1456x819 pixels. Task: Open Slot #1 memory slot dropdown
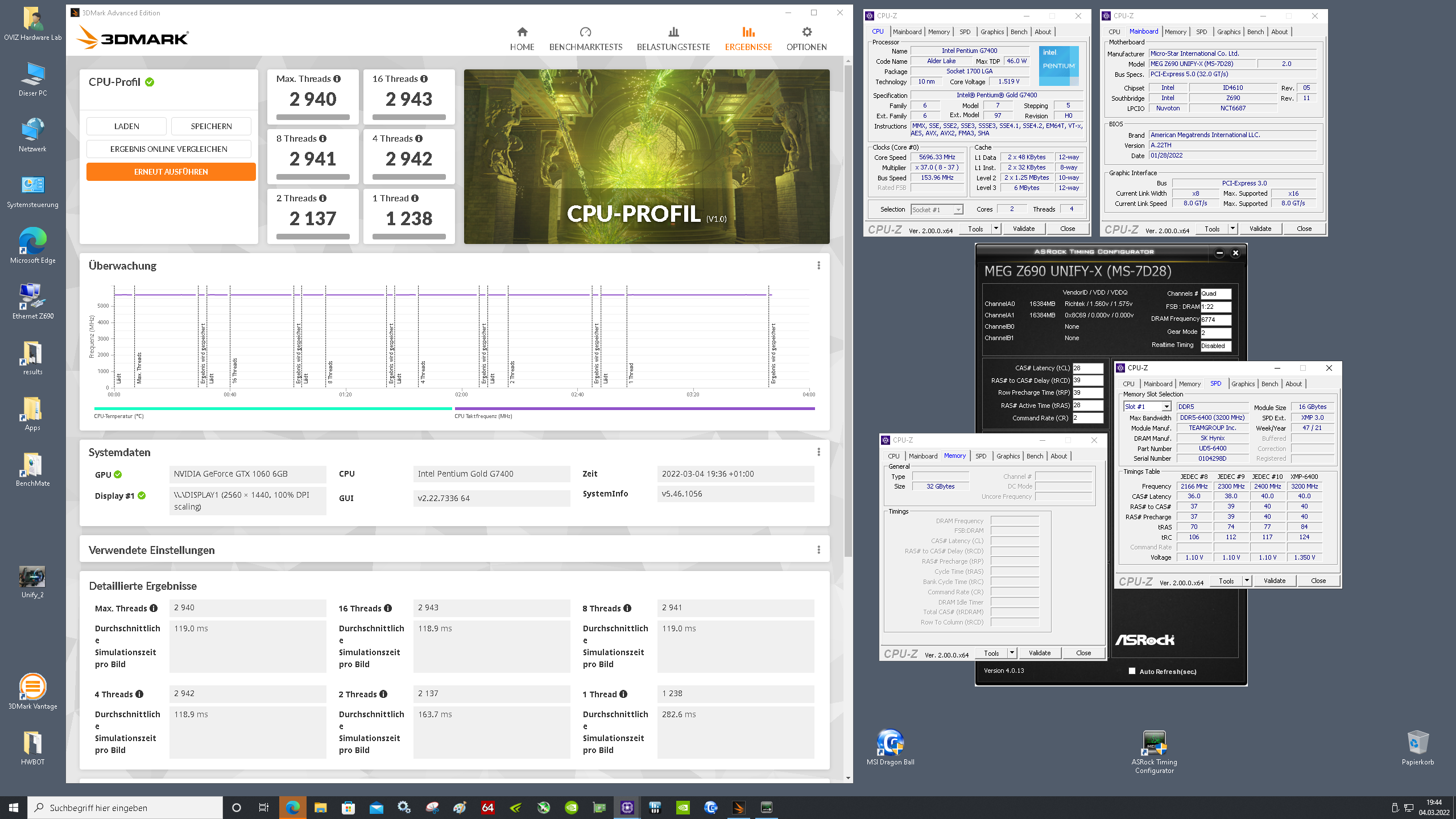click(x=1147, y=407)
